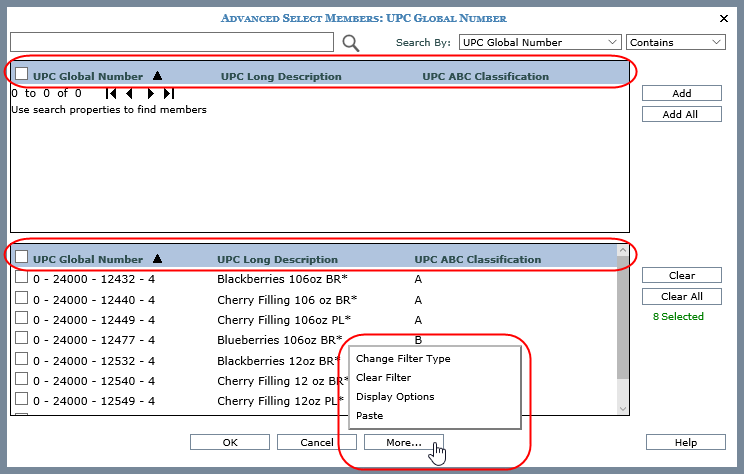Screen dimensions: 744x474
Task: Go to next page of search results
Action: (x=150, y=93)
